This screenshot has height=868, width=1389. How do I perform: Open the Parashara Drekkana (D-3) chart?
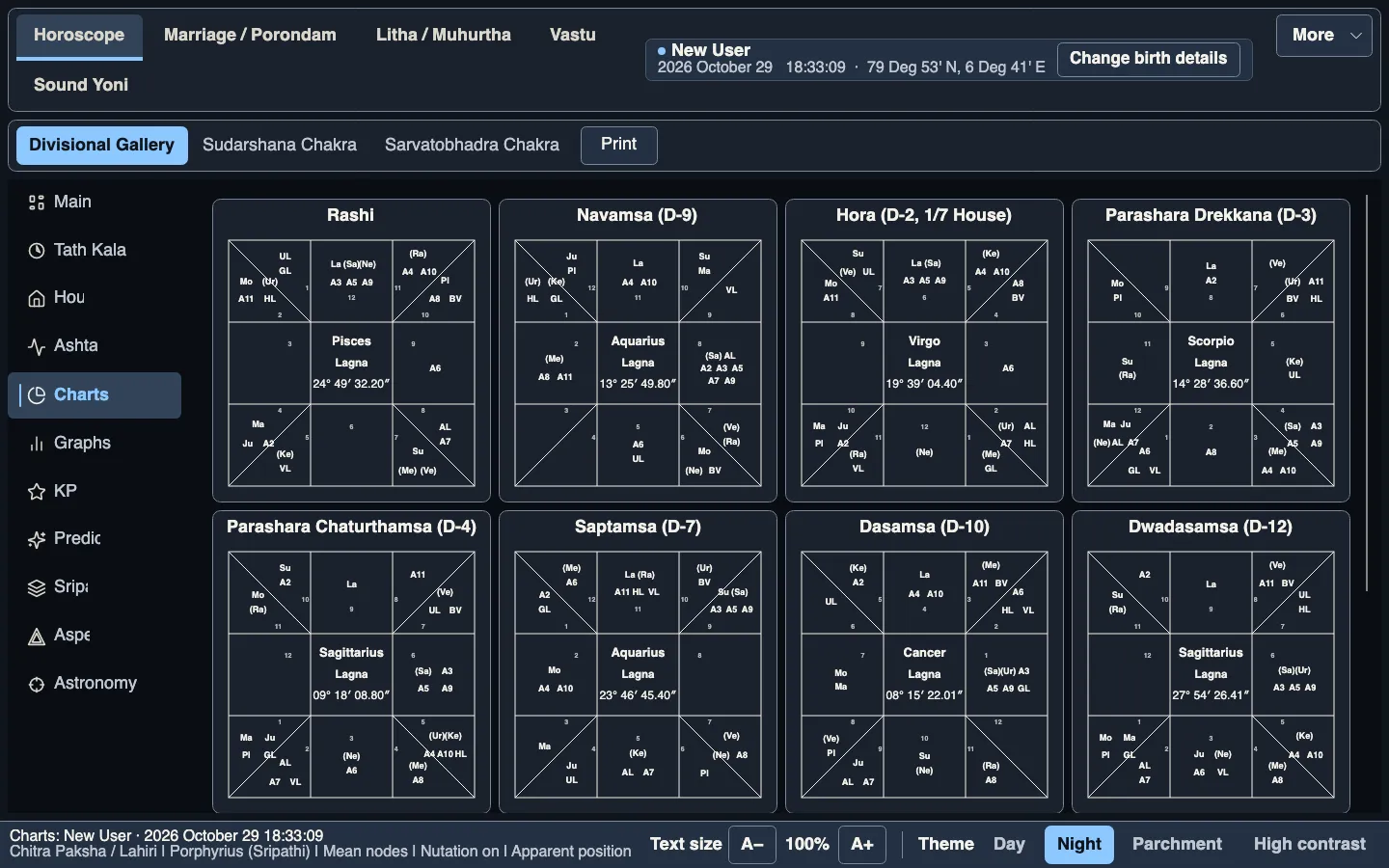point(1211,351)
